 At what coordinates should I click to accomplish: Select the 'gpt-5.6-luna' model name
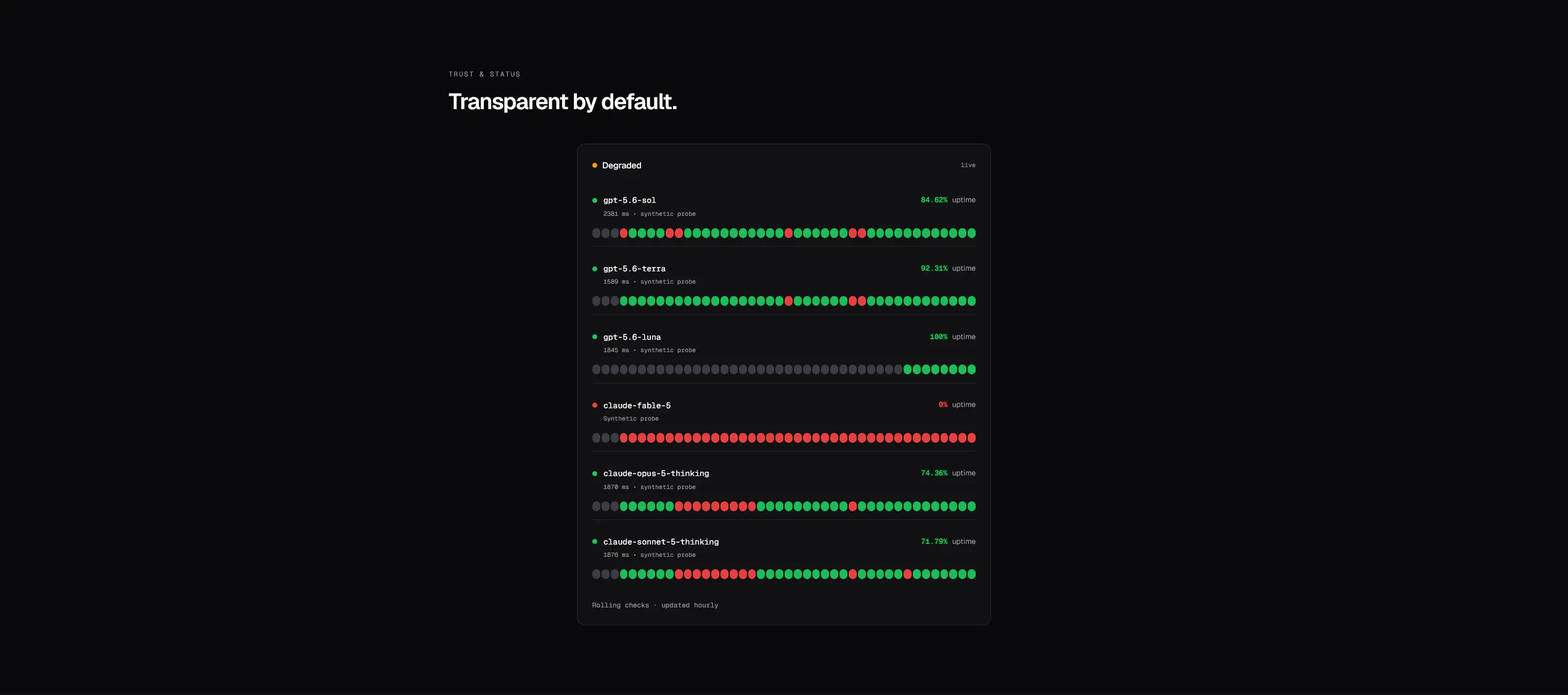point(632,337)
